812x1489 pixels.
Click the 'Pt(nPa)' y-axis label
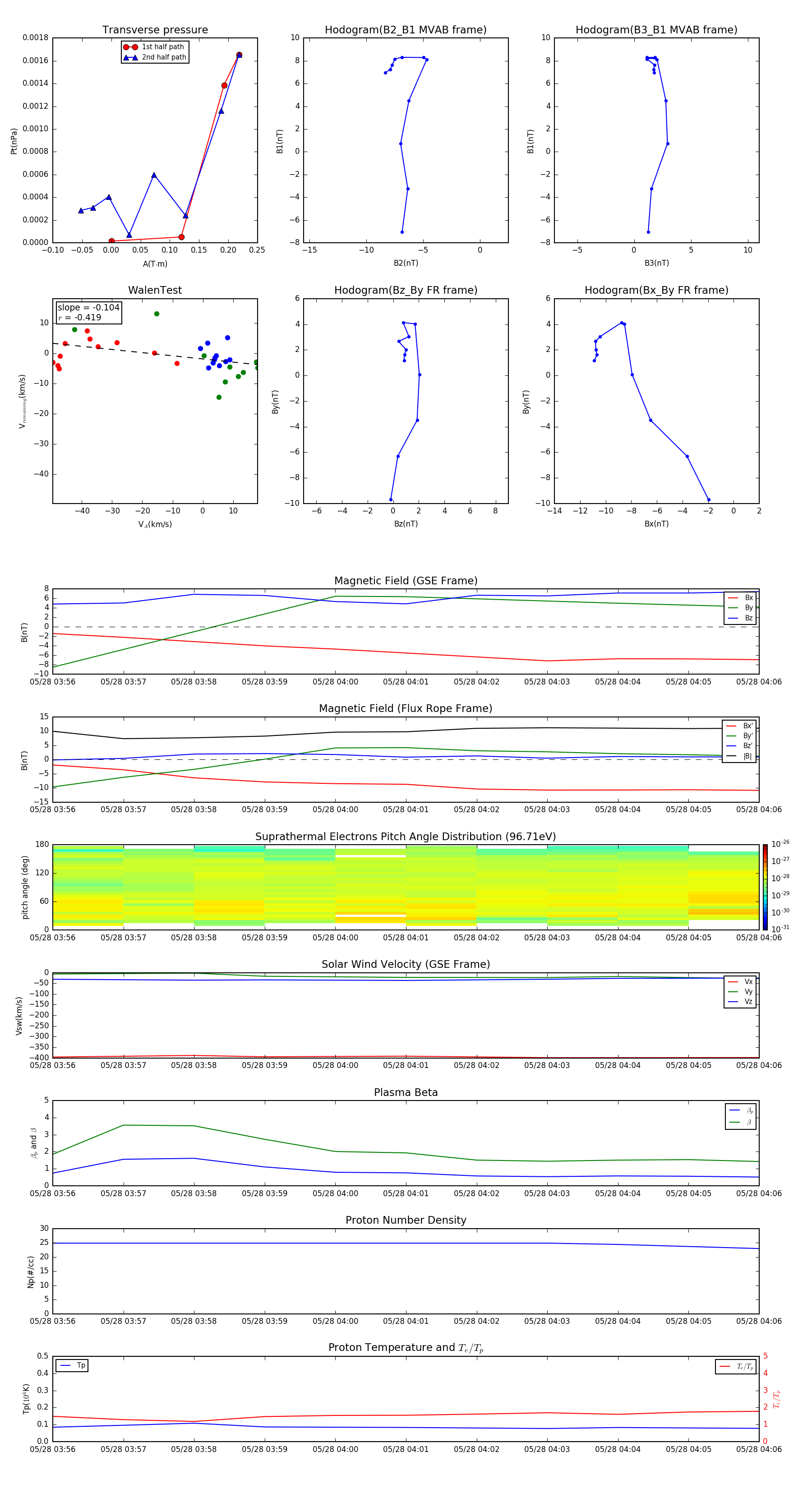tap(14, 141)
